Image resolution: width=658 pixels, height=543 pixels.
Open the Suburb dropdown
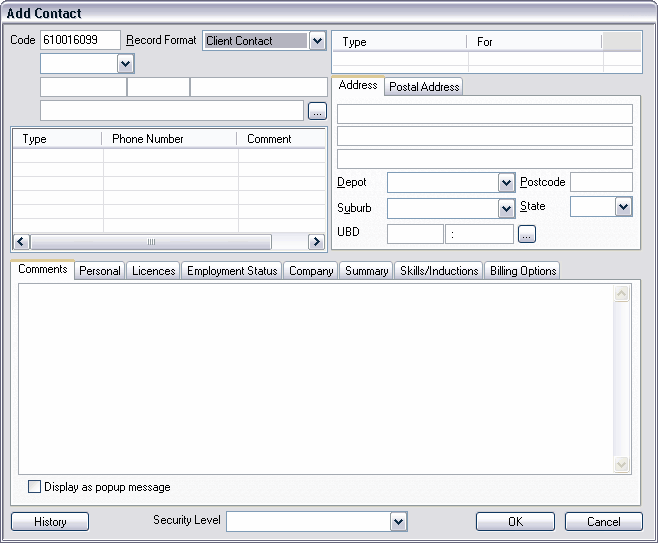click(506, 209)
